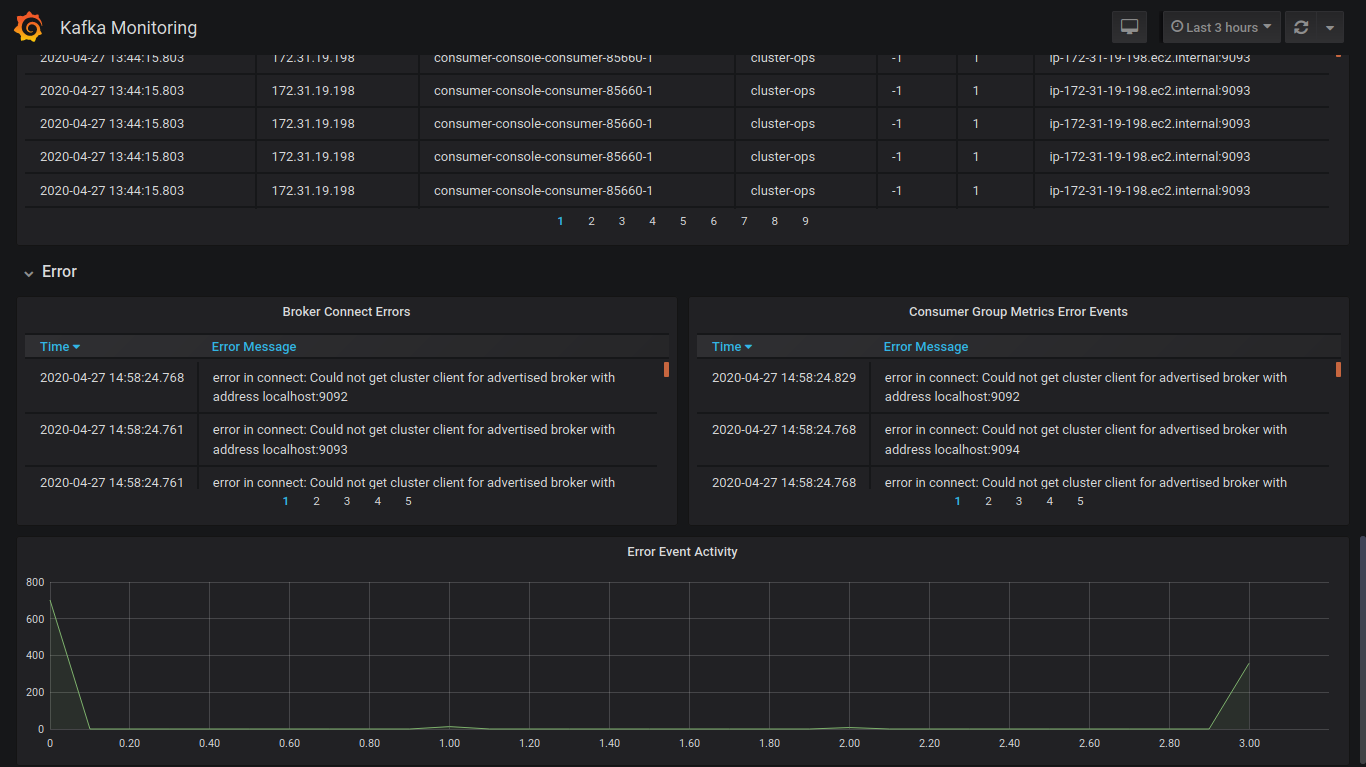1366x767 pixels.
Task: Select Broker Connect error message for localhost:9092
Action: [414, 387]
